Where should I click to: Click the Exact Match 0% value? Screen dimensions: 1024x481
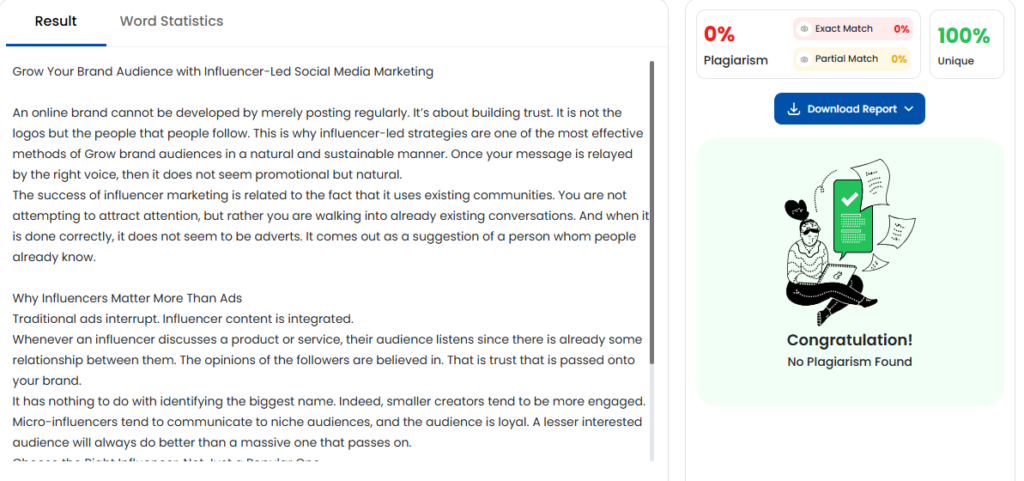(901, 29)
